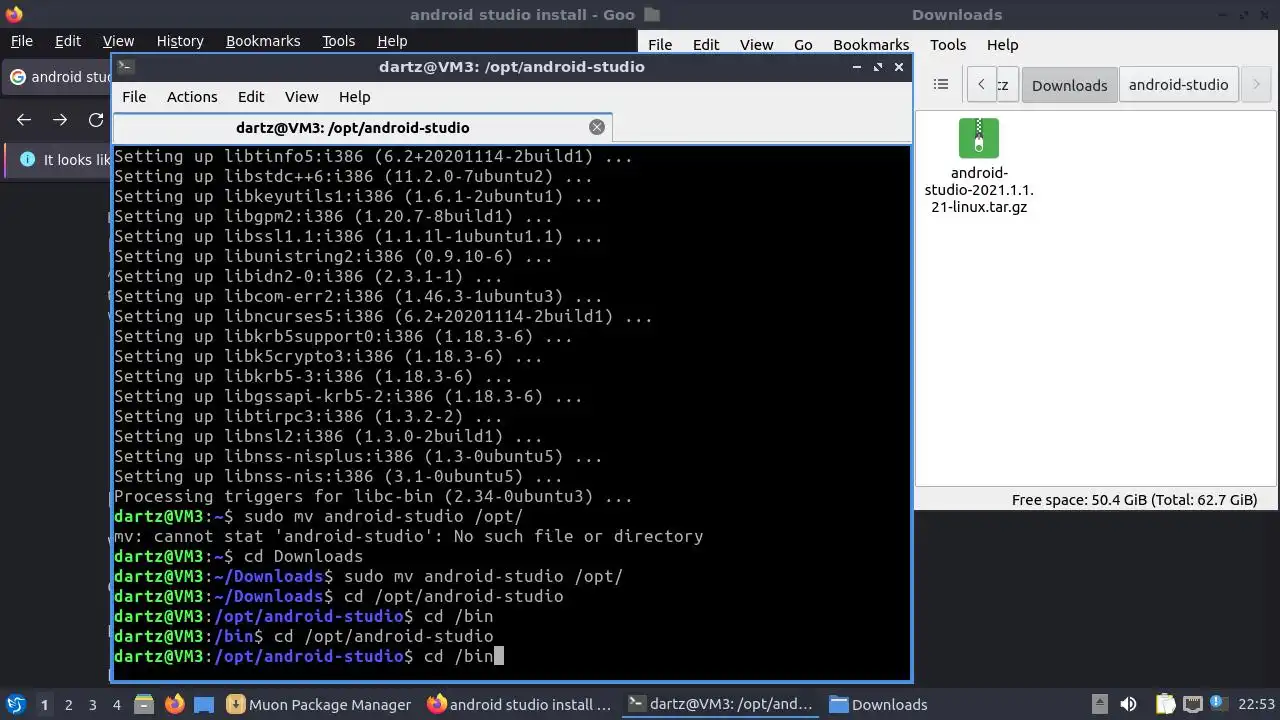Screen dimensions: 1280x720
Task: Click the 'Free space: 50.4 GiB' status text
Action: coord(1134,500)
